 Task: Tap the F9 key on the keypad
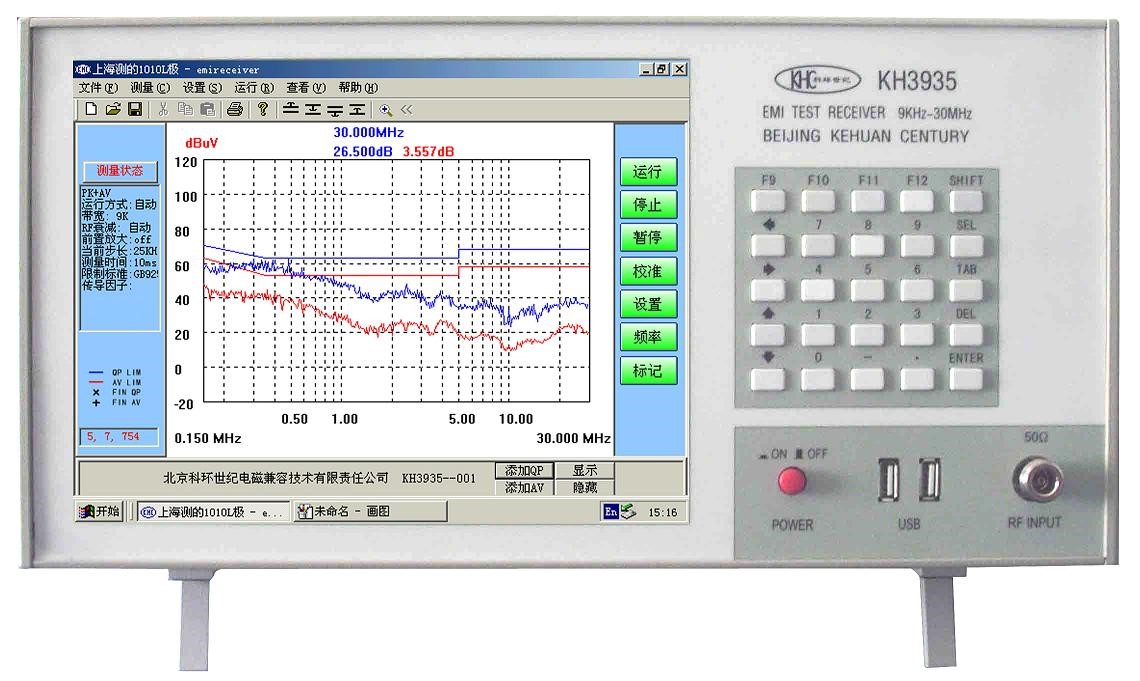[x=768, y=201]
